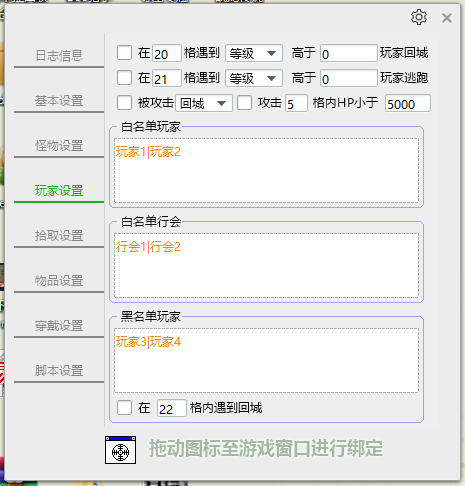The width and height of the screenshot is (465, 486).
Task: Switch to the 日志信息 tab
Action: click(x=59, y=56)
